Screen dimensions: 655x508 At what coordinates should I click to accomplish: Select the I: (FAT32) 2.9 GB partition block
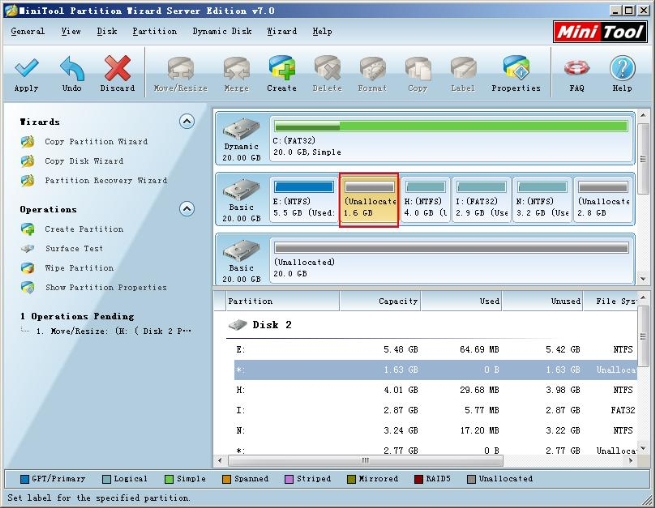[x=482, y=200]
